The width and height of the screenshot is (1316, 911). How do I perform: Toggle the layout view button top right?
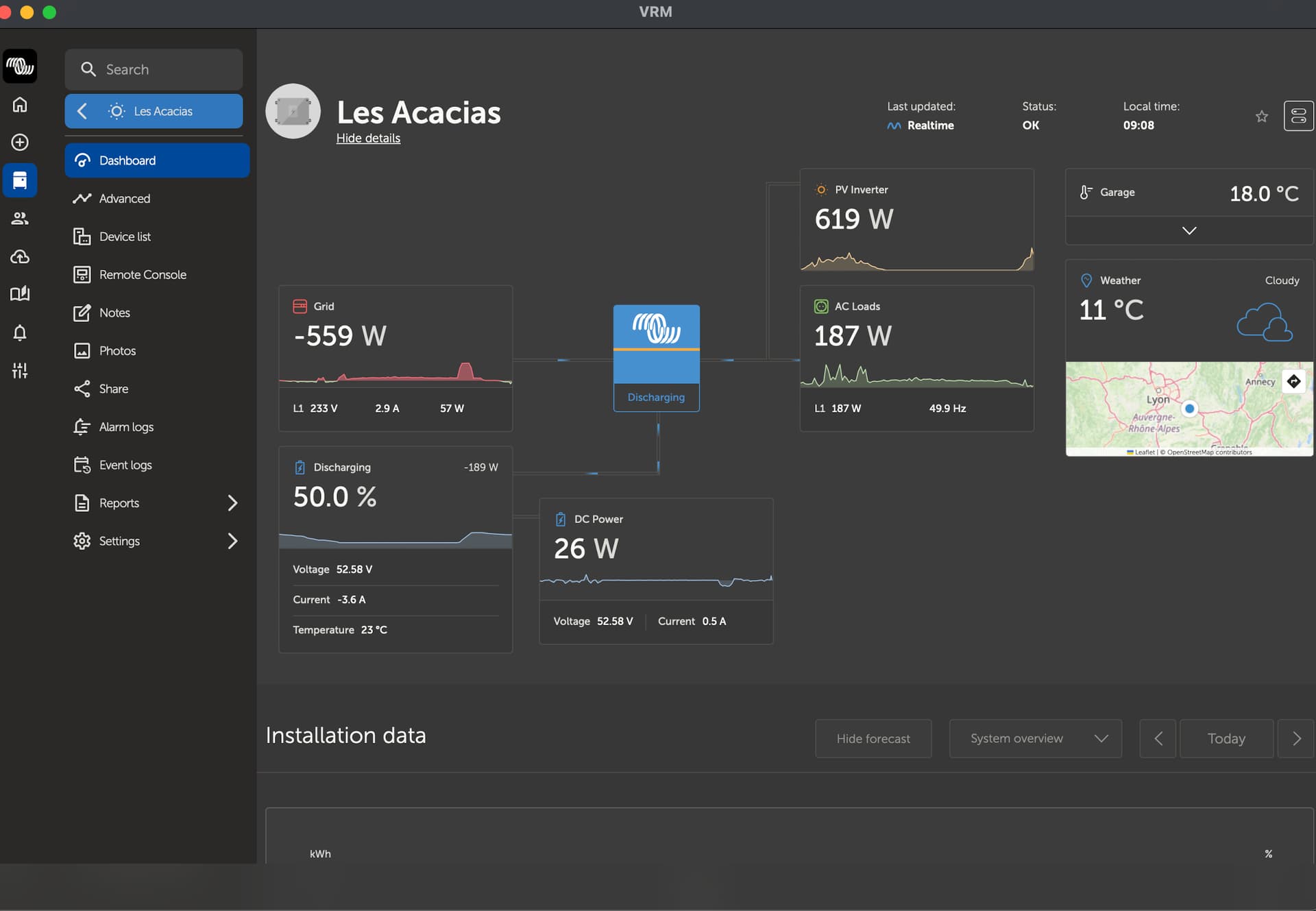point(1298,116)
